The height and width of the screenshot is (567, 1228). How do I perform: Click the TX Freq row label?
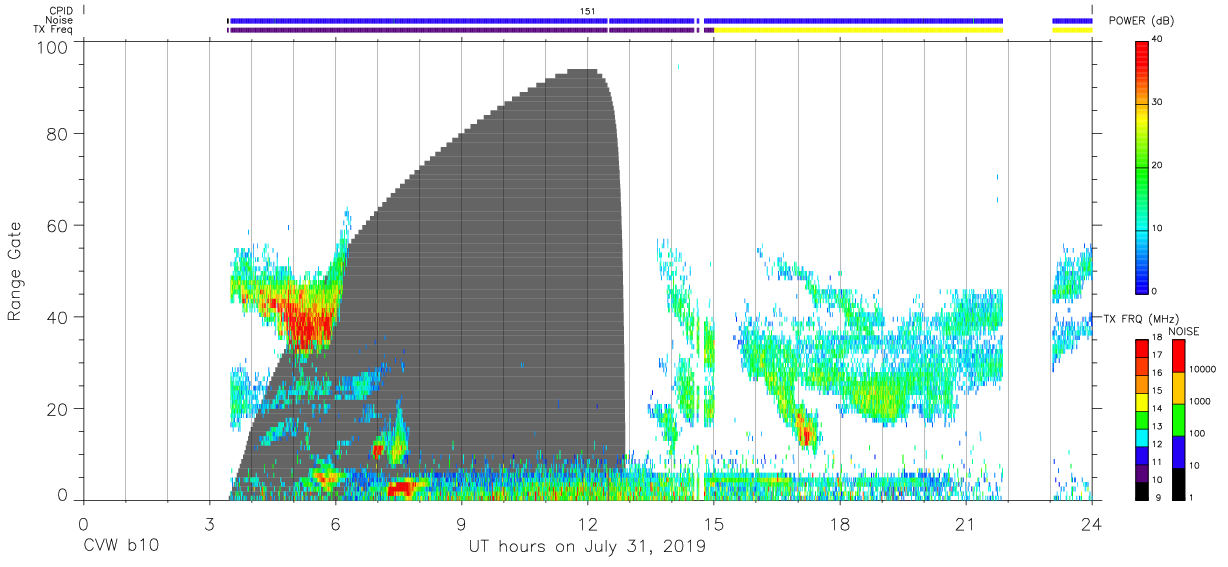(x=53, y=30)
